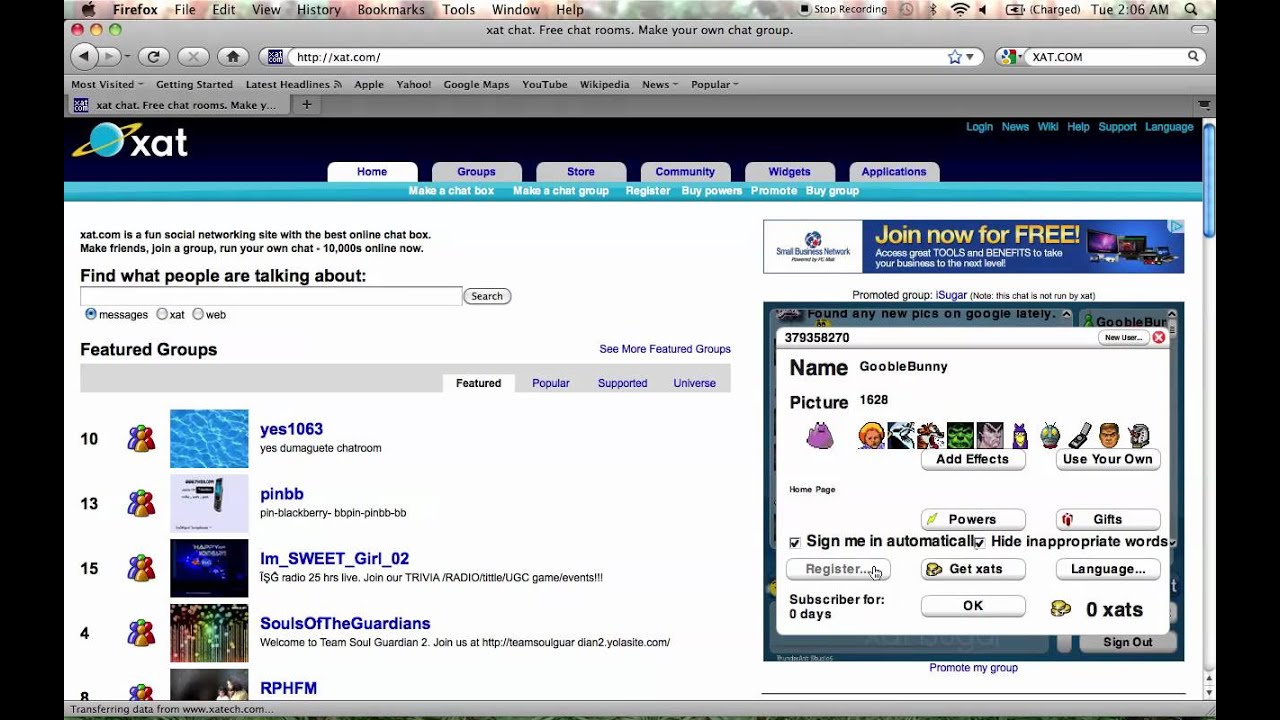Go forward with Firefox forward arrow
Screen dimensions: 1280x720
(109, 57)
